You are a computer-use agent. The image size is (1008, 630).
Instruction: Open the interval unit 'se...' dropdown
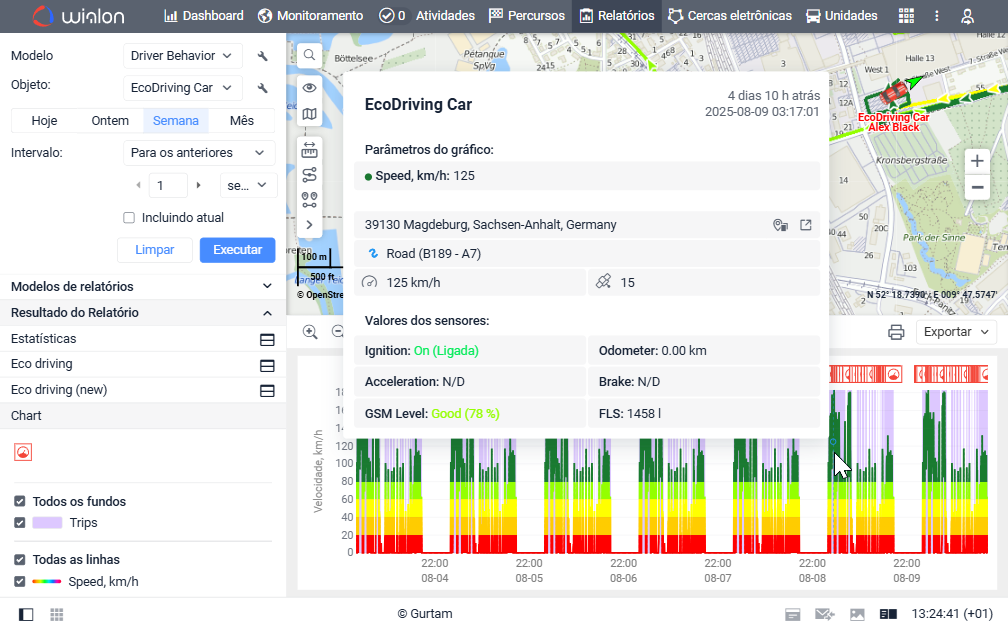pyautogui.click(x=248, y=186)
